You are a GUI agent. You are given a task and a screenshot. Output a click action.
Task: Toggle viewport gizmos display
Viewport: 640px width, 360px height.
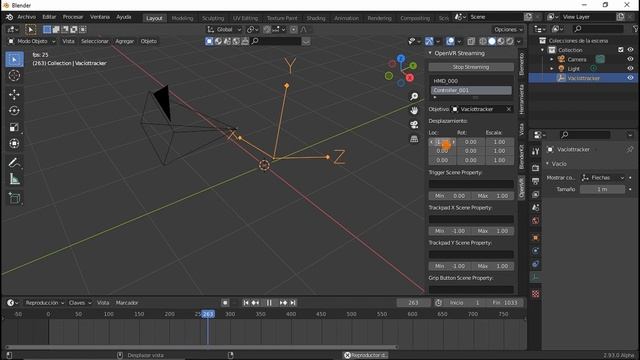(429, 41)
